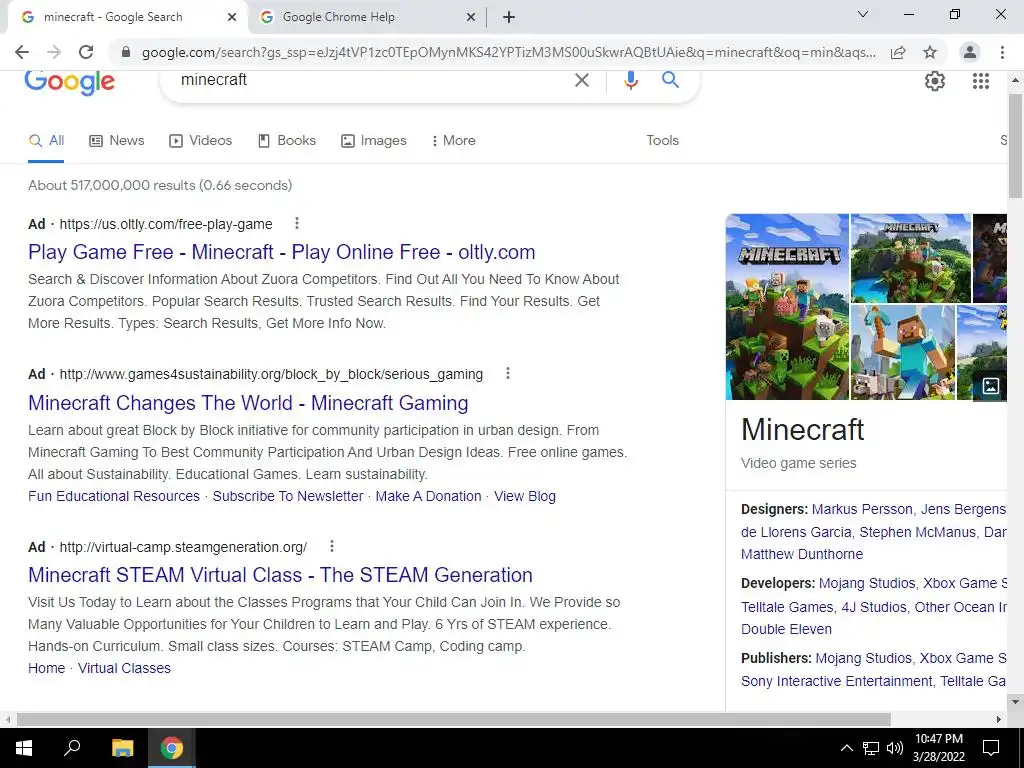1024x768 pixels.
Task: Click the padlock site info icon
Action: [126, 52]
